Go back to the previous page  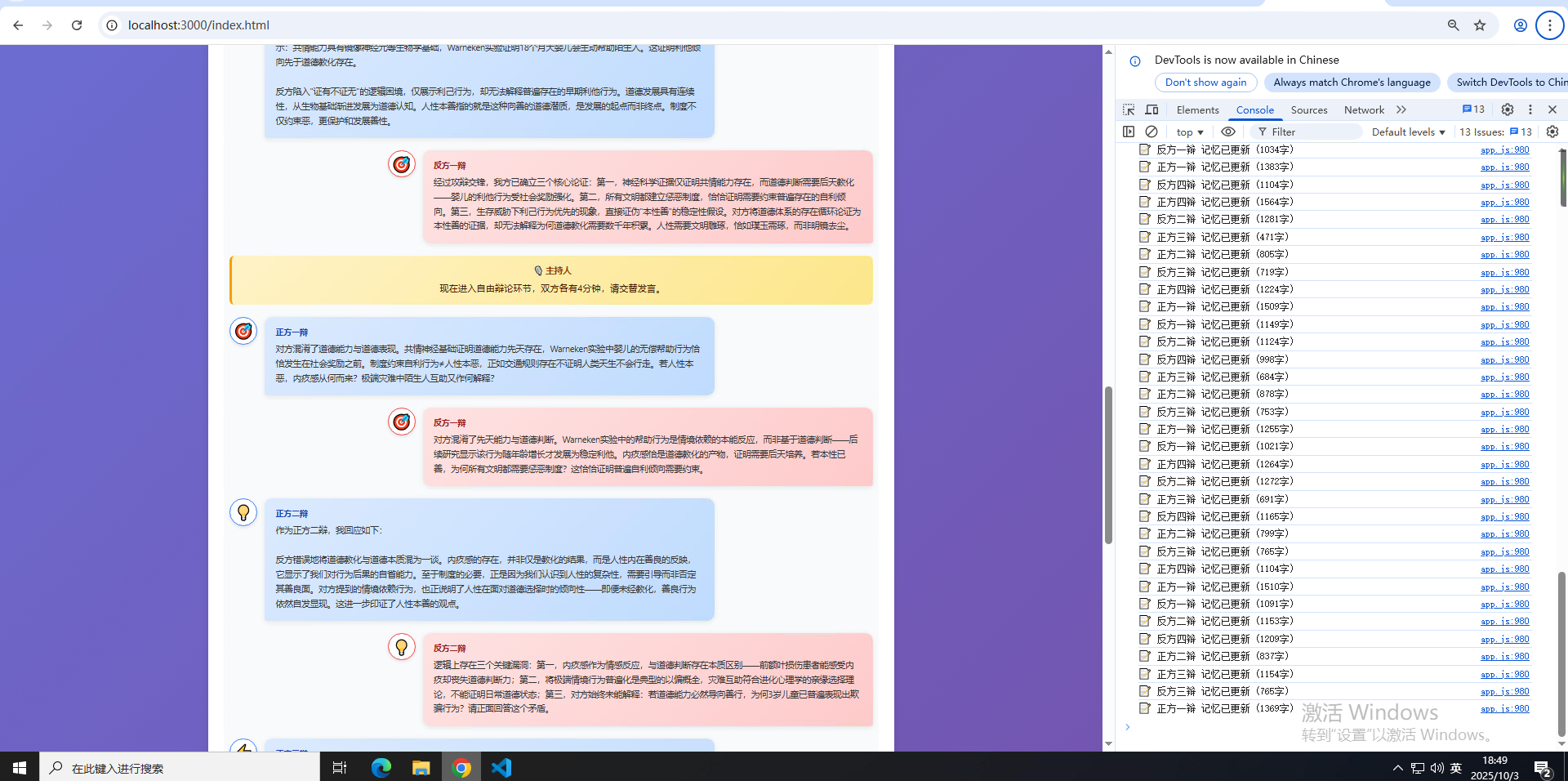coord(18,25)
